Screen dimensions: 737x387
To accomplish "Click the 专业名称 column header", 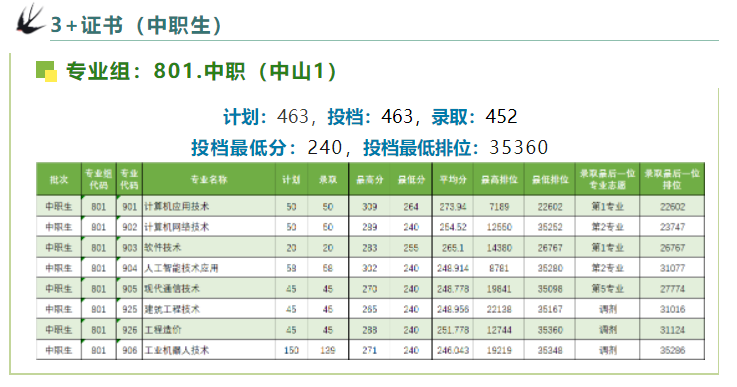I will (209, 179).
